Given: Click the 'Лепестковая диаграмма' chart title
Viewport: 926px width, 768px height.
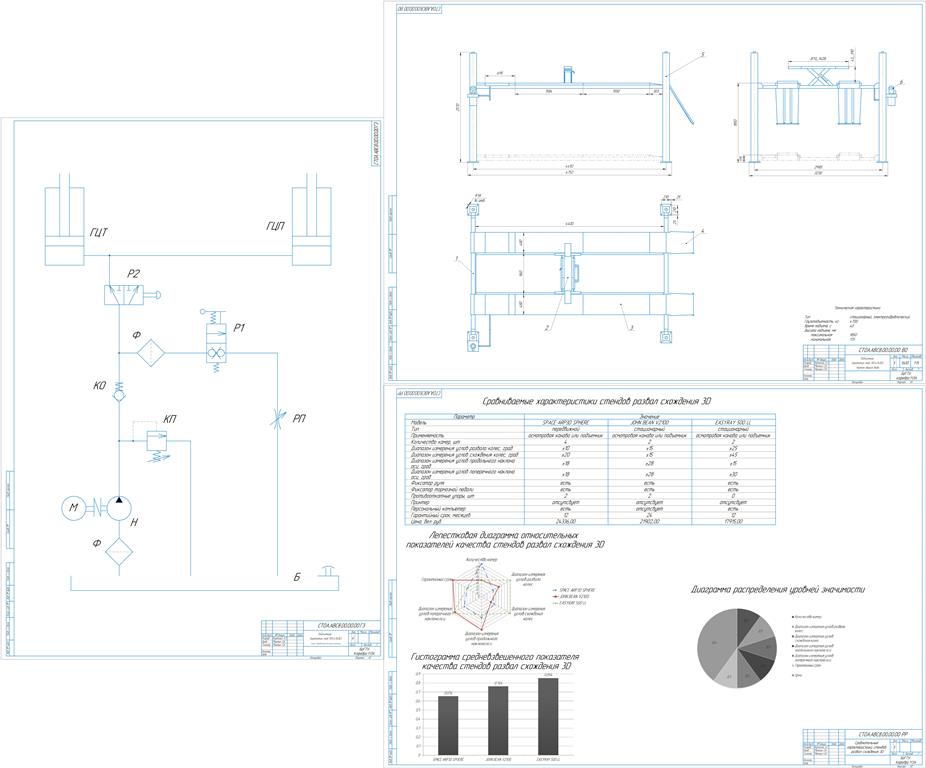Looking at the screenshot, I should (x=506, y=540).
